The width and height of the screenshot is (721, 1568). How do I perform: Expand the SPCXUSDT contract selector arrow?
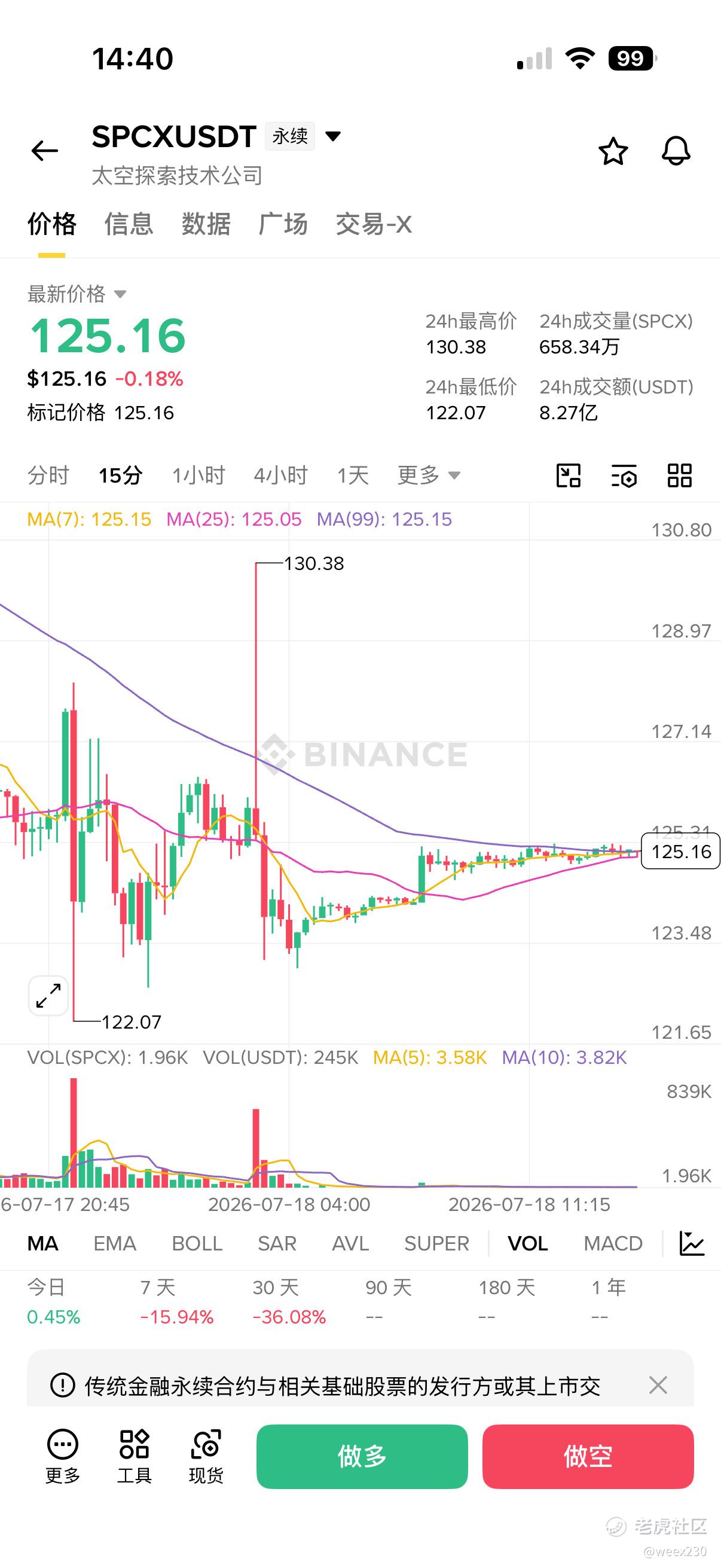(333, 136)
